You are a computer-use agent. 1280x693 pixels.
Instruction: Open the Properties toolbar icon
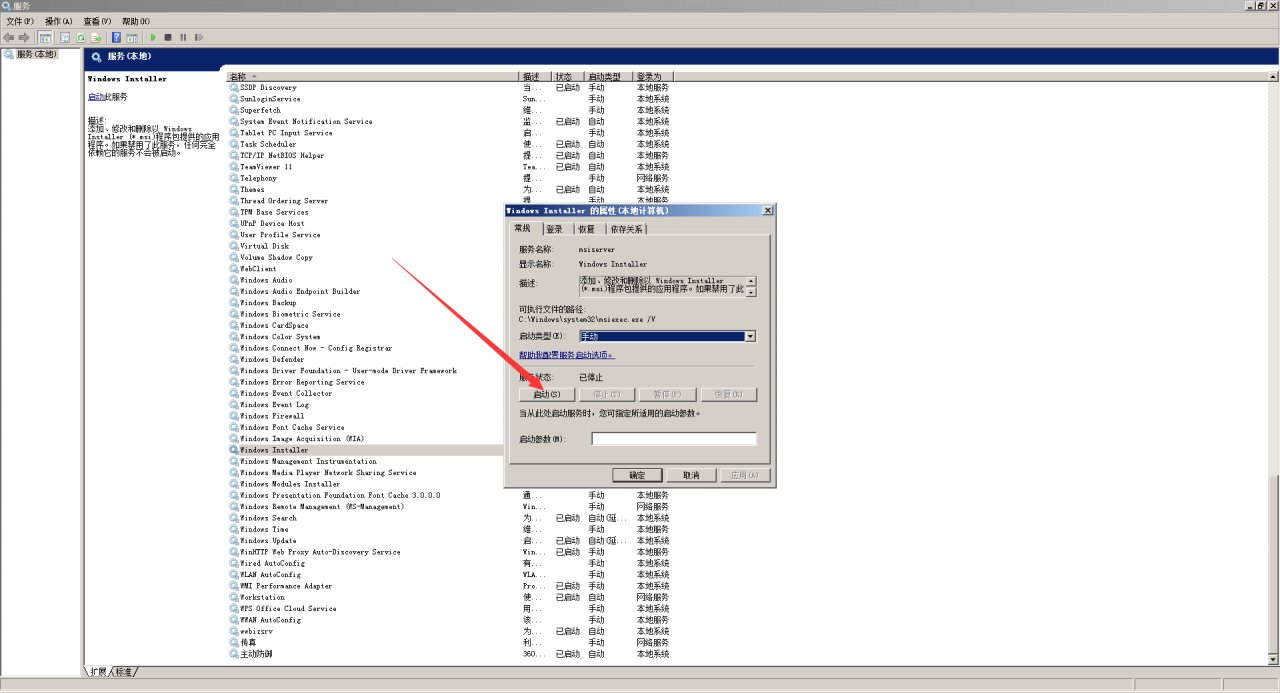pyautogui.click(x=65, y=37)
